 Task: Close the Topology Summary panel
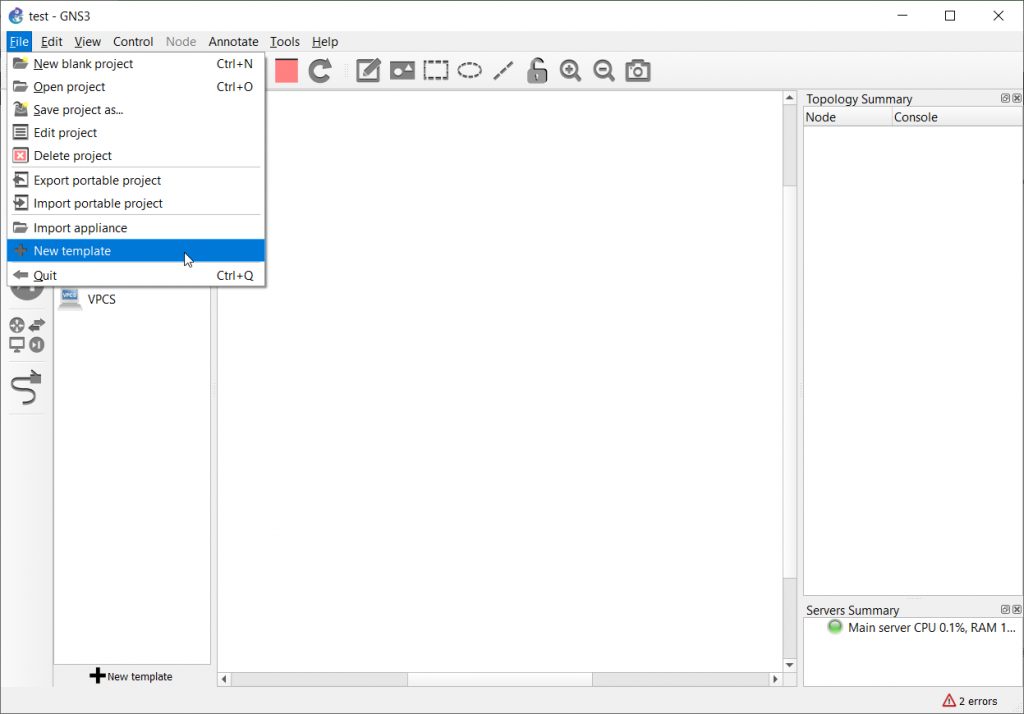[1016, 98]
